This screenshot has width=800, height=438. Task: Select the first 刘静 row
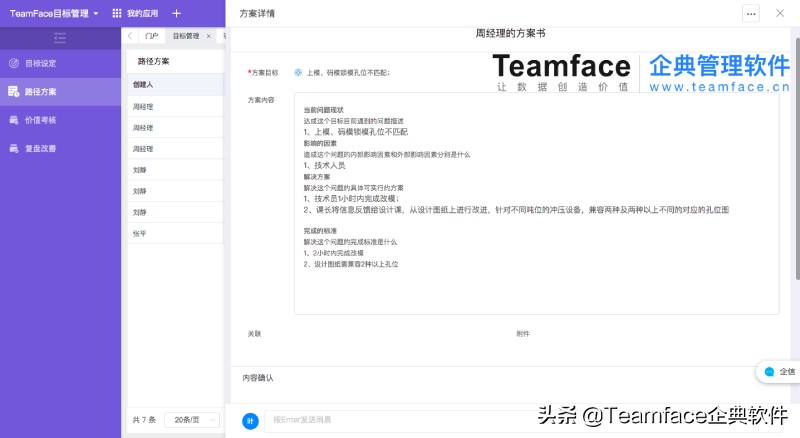[x=176, y=170]
